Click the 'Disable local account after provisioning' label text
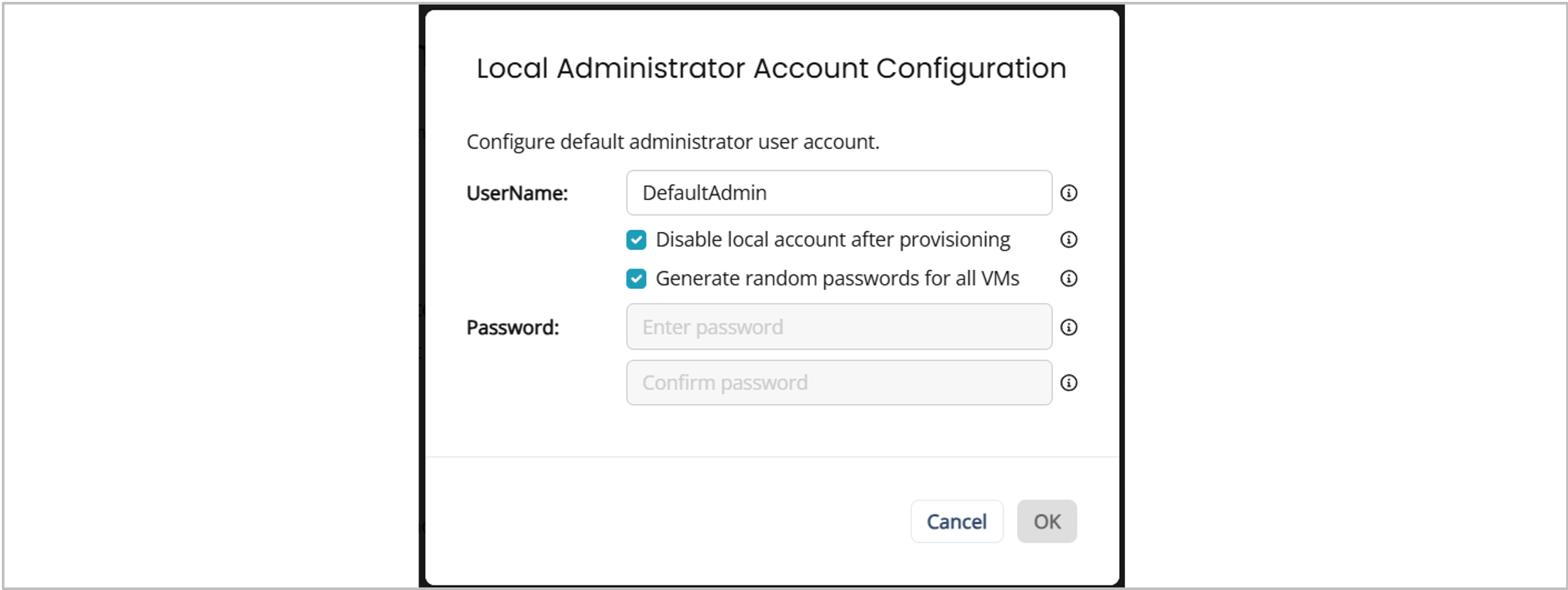 (833, 240)
